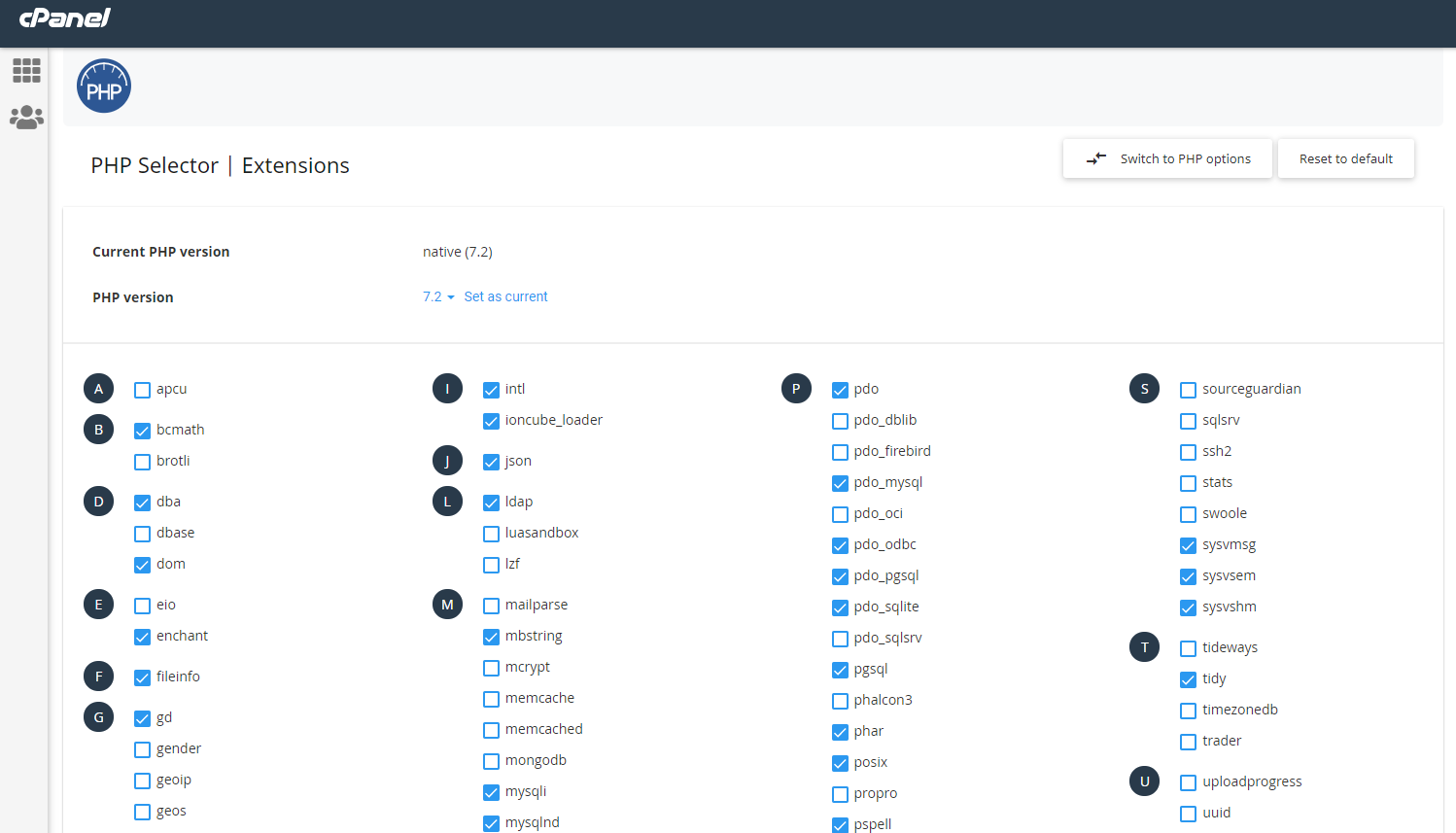The height and width of the screenshot is (833, 1456).
Task: Click the letter S section badge
Action: pos(1144,388)
